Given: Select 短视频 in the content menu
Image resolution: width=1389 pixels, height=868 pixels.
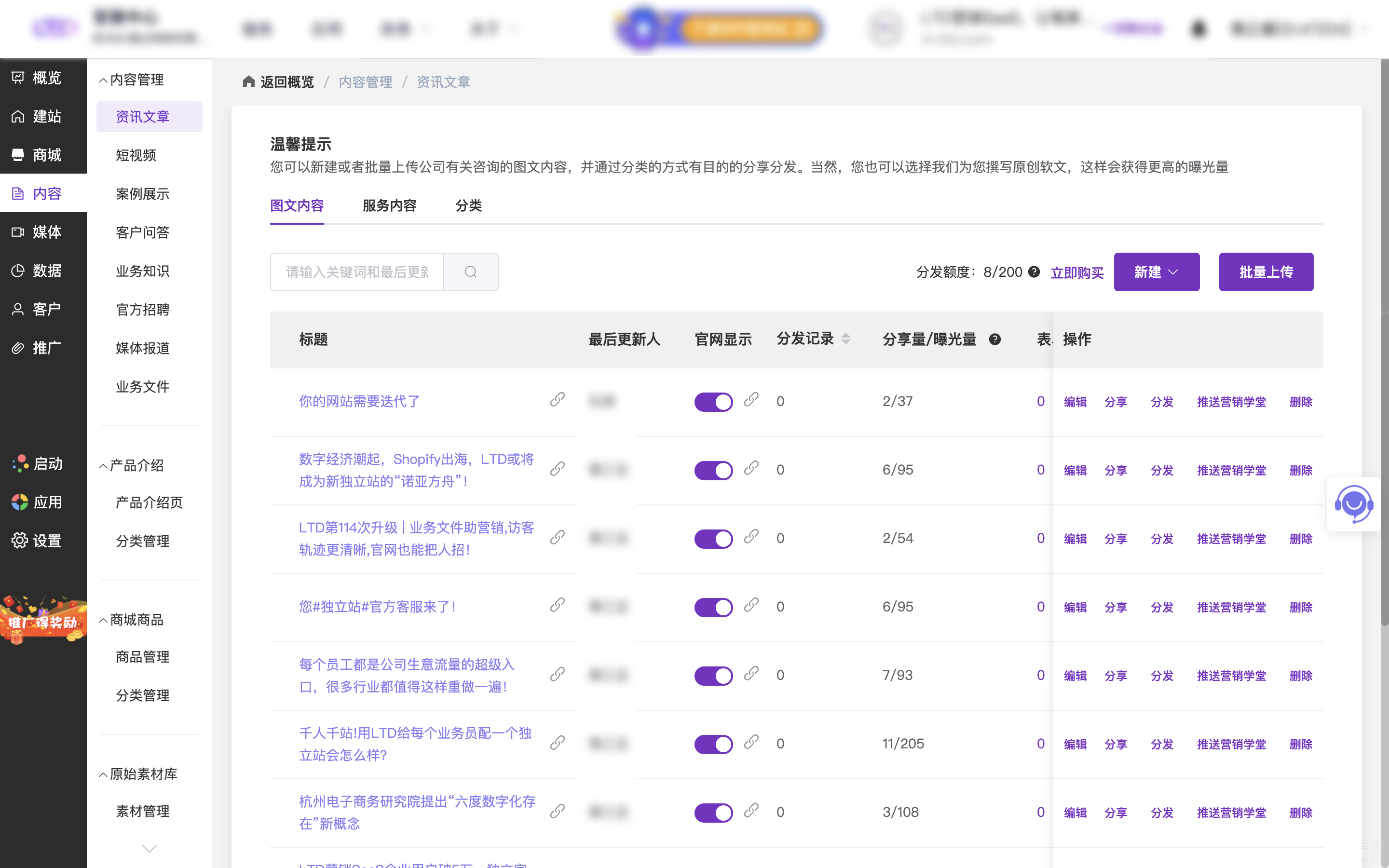Looking at the screenshot, I should (136, 155).
